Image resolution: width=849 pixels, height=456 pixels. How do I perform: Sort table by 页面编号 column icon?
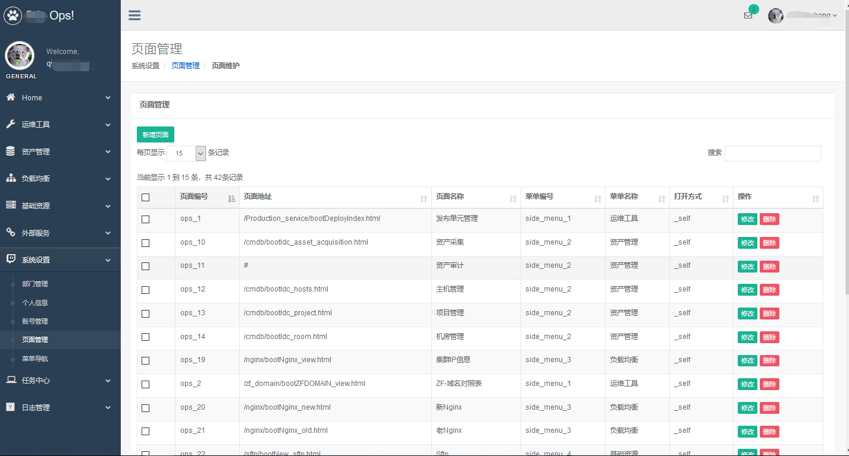[x=232, y=198]
